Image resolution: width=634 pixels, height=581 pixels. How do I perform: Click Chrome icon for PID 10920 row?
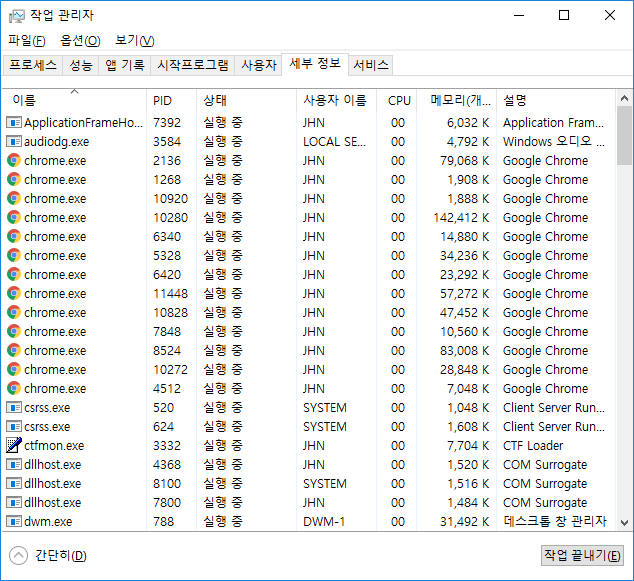[x=14, y=198]
